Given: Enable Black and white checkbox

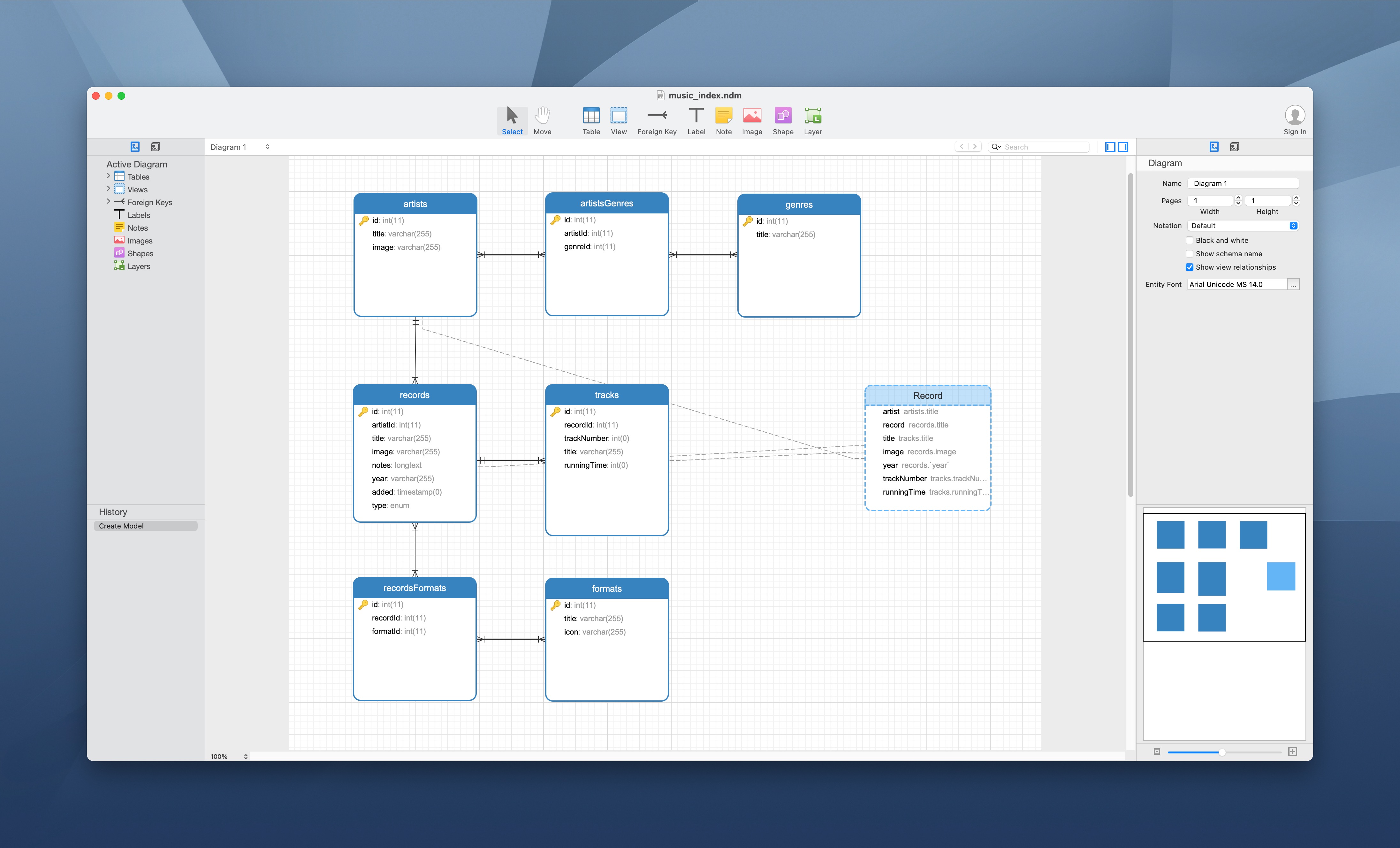Looking at the screenshot, I should pos(1189,240).
